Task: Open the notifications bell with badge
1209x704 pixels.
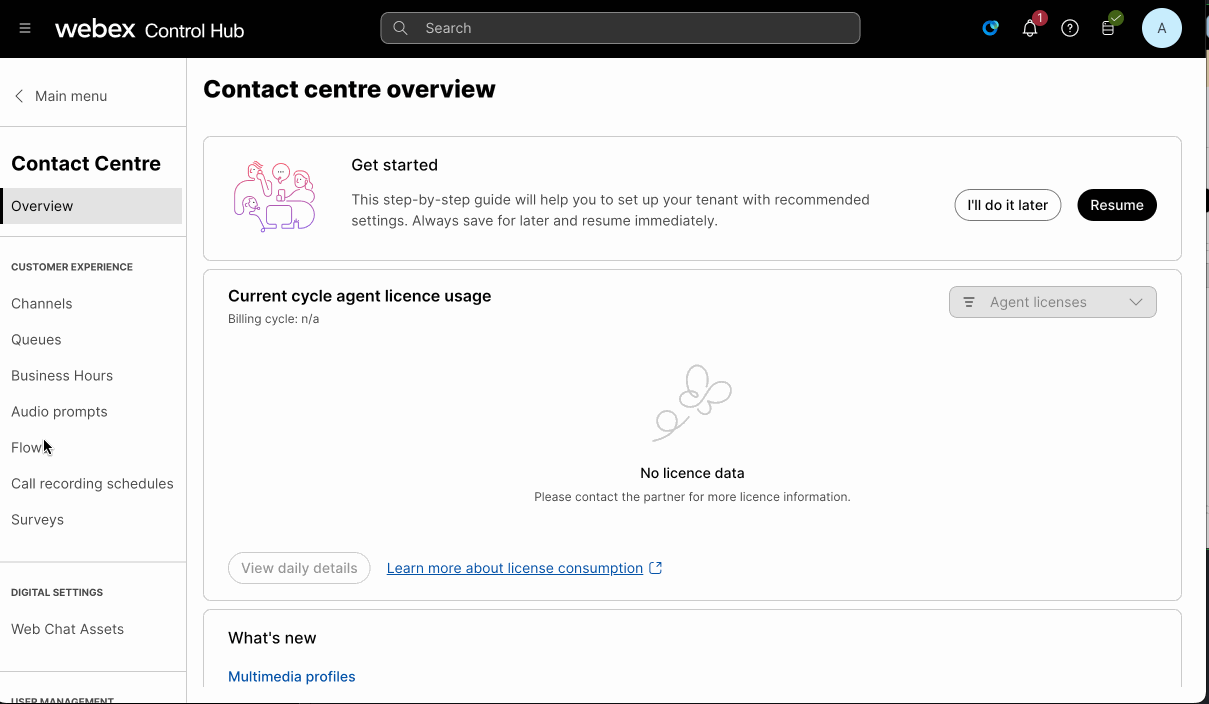Action: pyautogui.click(x=1029, y=28)
